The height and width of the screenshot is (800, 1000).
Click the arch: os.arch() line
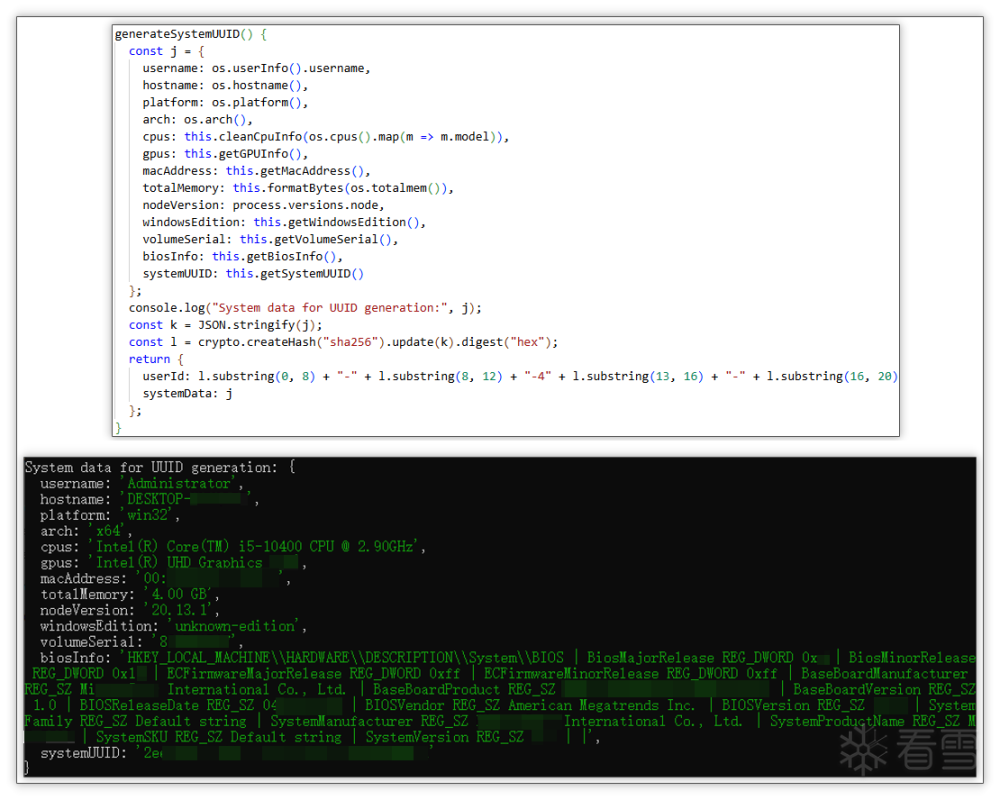(x=198, y=120)
